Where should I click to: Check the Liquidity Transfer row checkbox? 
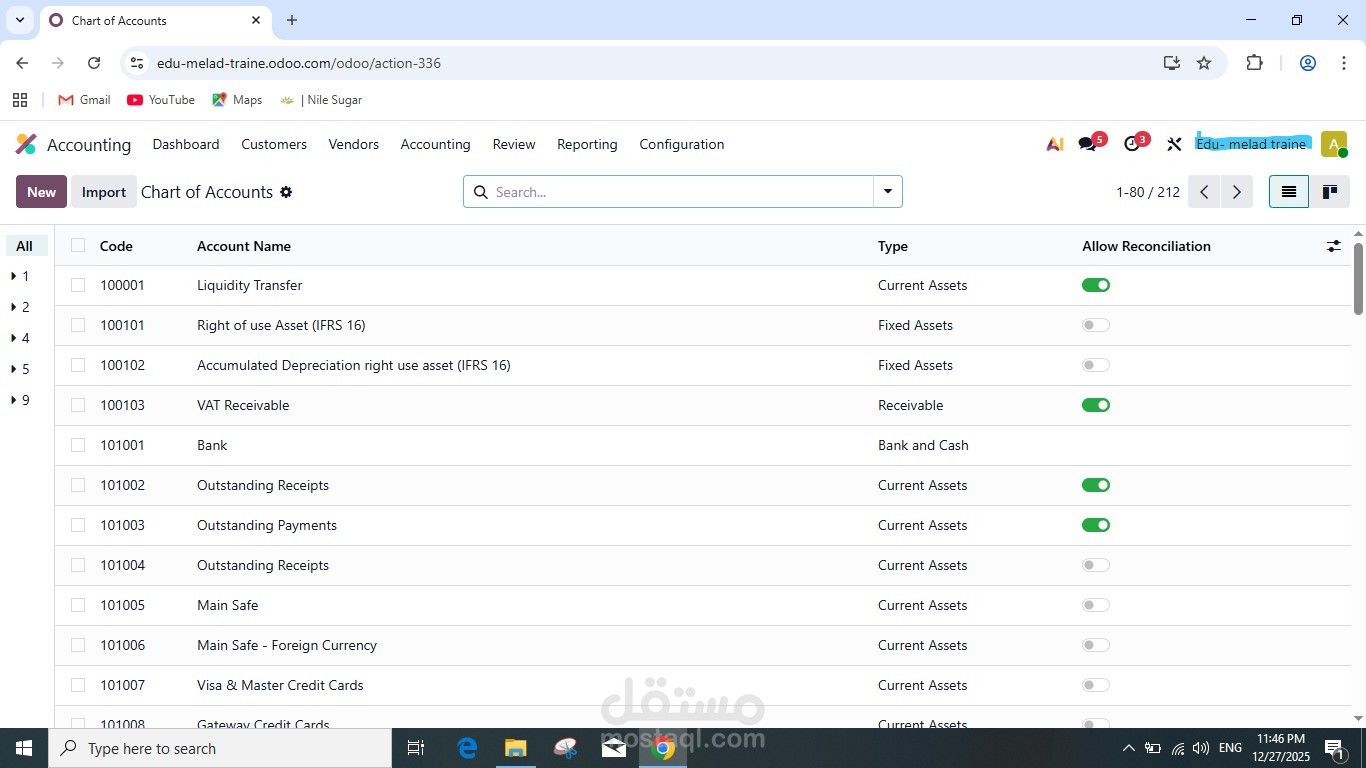(x=78, y=285)
